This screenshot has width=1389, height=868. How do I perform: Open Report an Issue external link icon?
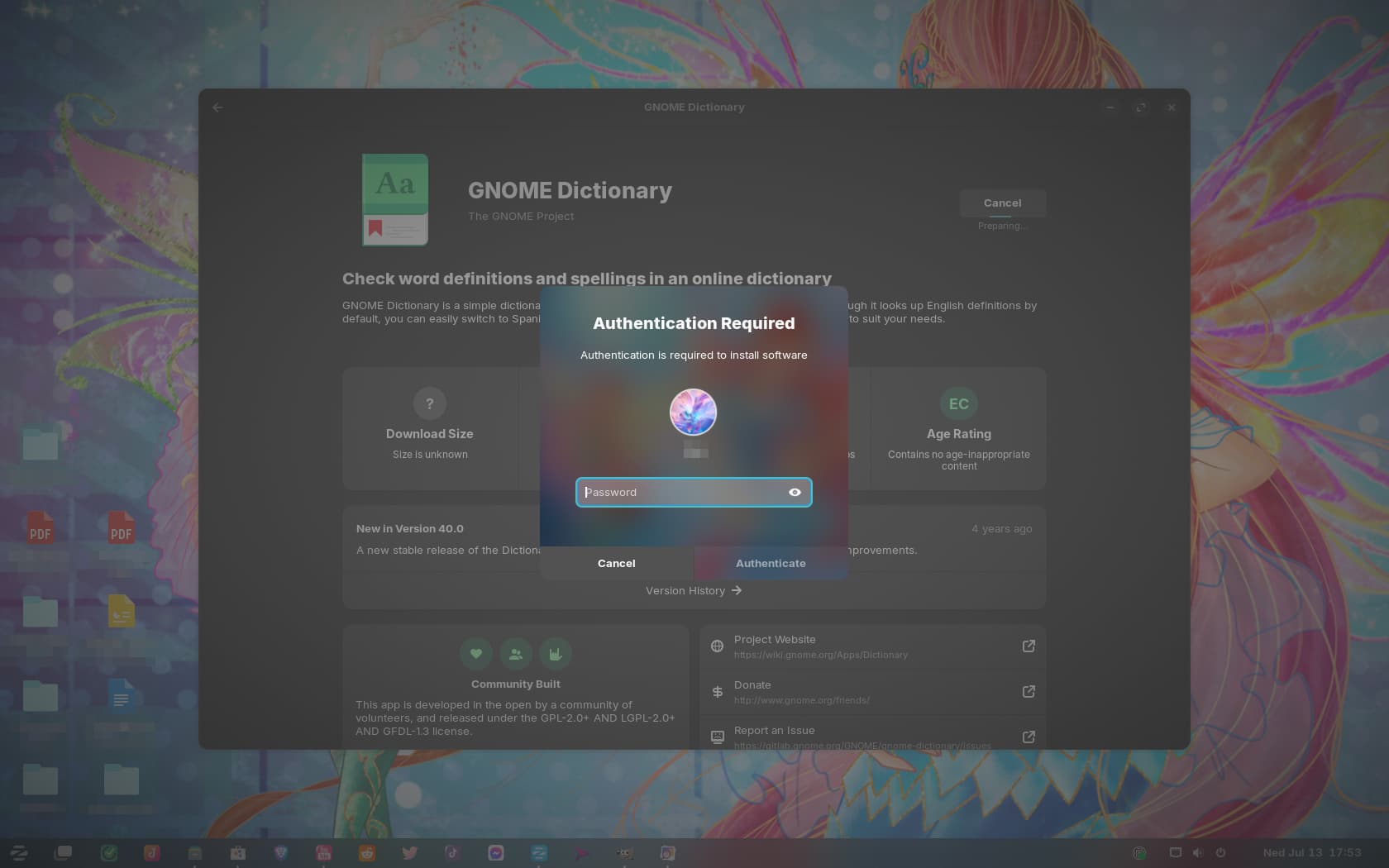coord(1029,737)
